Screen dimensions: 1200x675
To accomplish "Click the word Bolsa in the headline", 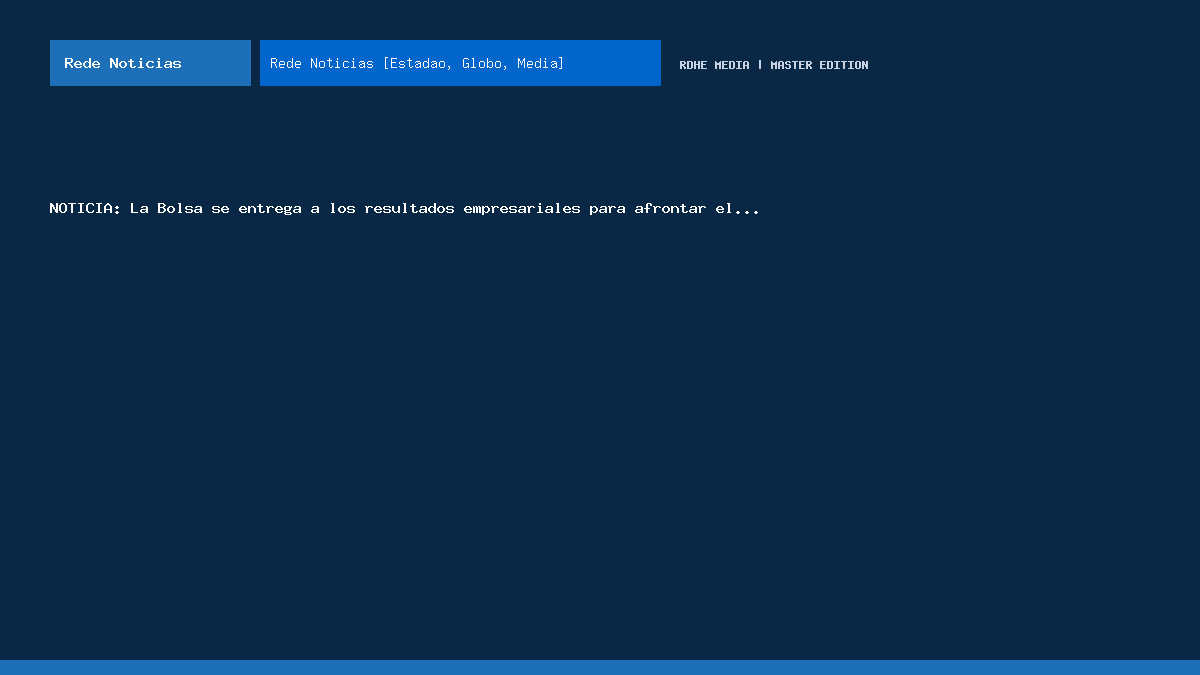I will click(x=180, y=208).
